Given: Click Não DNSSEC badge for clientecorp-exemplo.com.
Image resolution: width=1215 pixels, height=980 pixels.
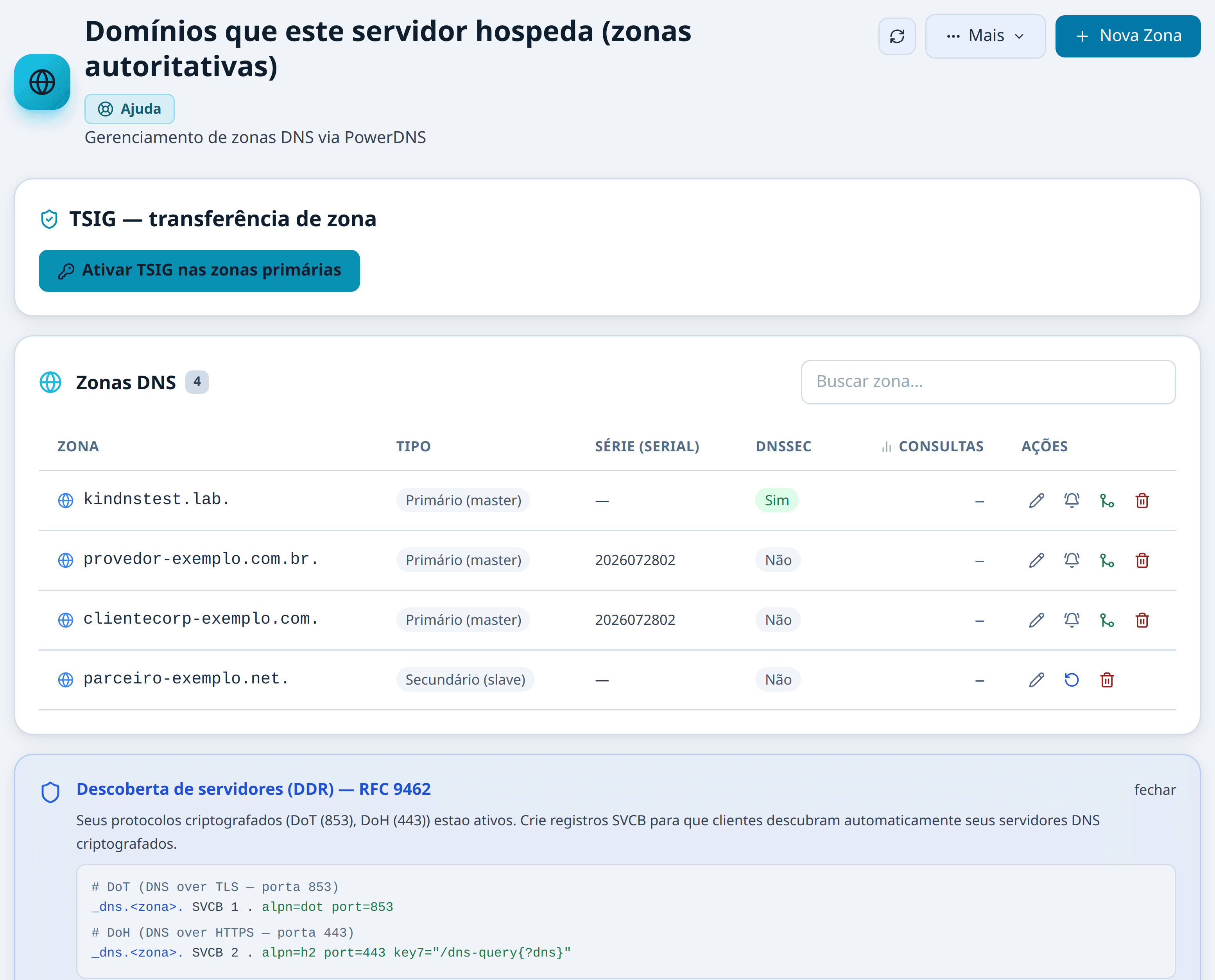Looking at the screenshot, I should 778,620.
